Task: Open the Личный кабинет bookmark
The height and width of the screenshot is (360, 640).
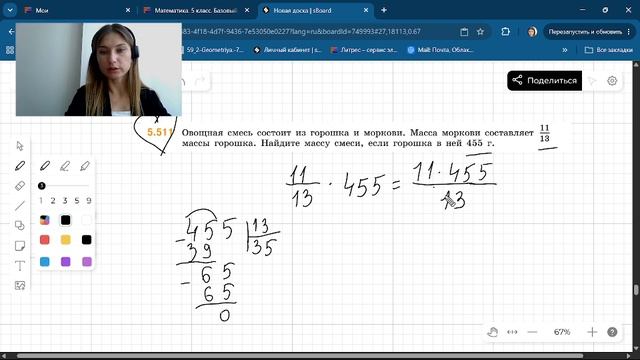Action: 288,50
